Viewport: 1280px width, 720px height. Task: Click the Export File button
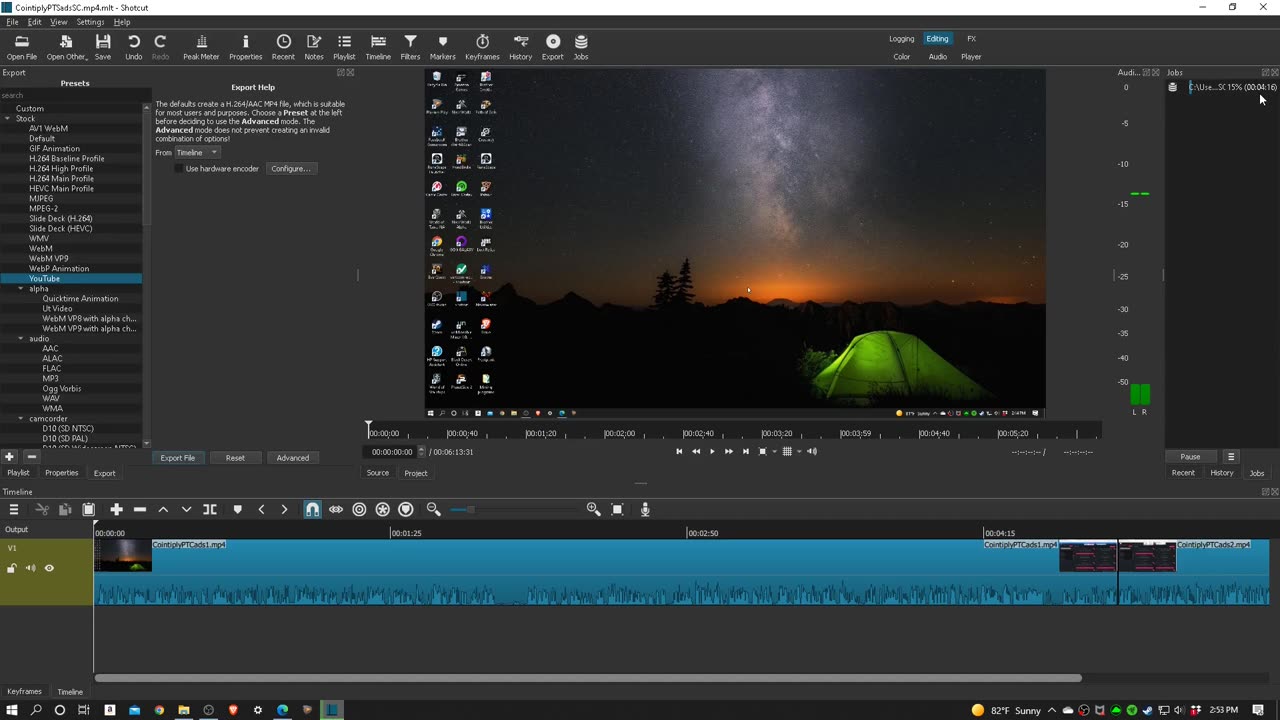click(178, 458)
